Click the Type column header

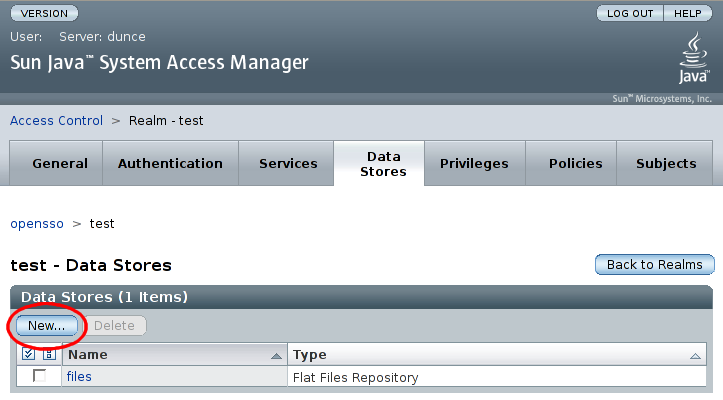[497, 354]
